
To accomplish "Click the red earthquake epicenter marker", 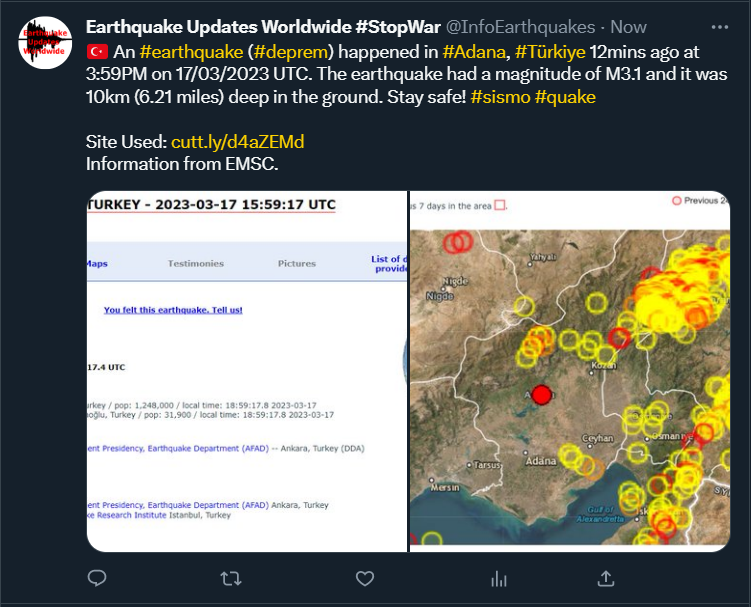I will (542, 394).
